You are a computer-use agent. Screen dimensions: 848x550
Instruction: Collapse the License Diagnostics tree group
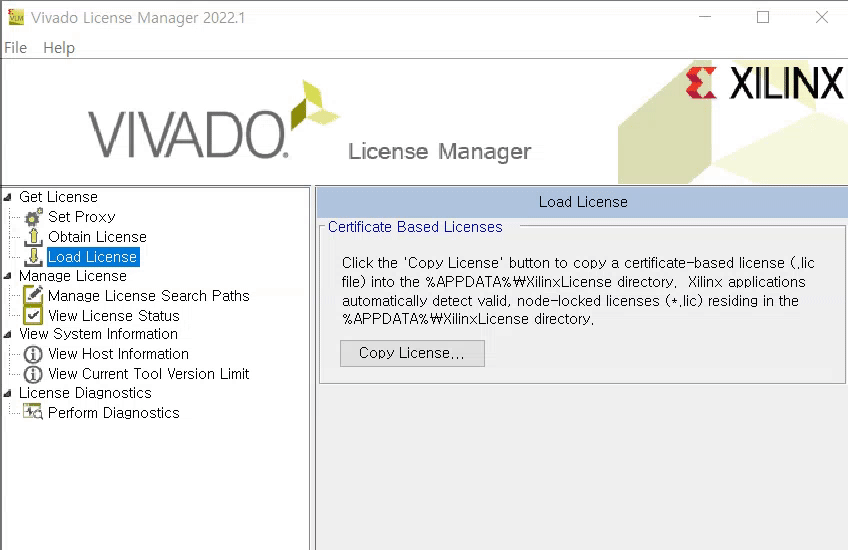click(x=8, y=393)
